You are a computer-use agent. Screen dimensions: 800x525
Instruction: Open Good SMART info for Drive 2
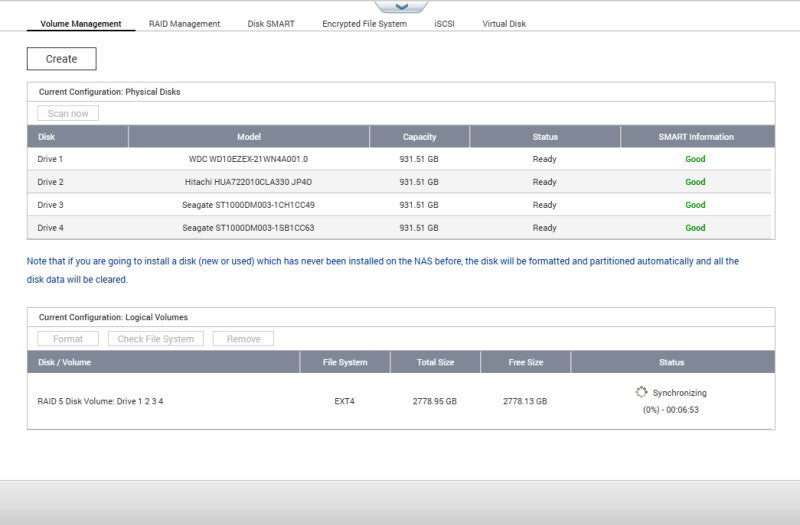pyautogui.click(x=695, y=182)
